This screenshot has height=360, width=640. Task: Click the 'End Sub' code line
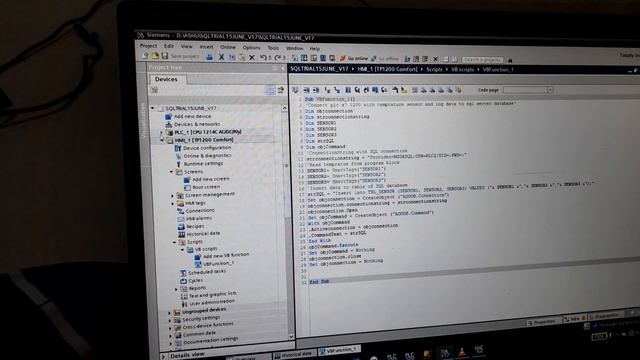pos(320,282)
